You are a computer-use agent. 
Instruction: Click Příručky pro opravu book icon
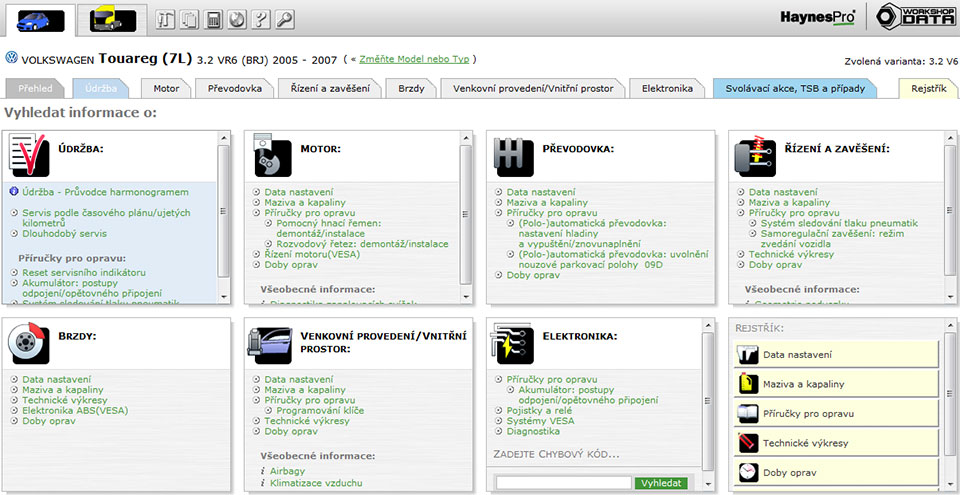click(x=748, y=414)
